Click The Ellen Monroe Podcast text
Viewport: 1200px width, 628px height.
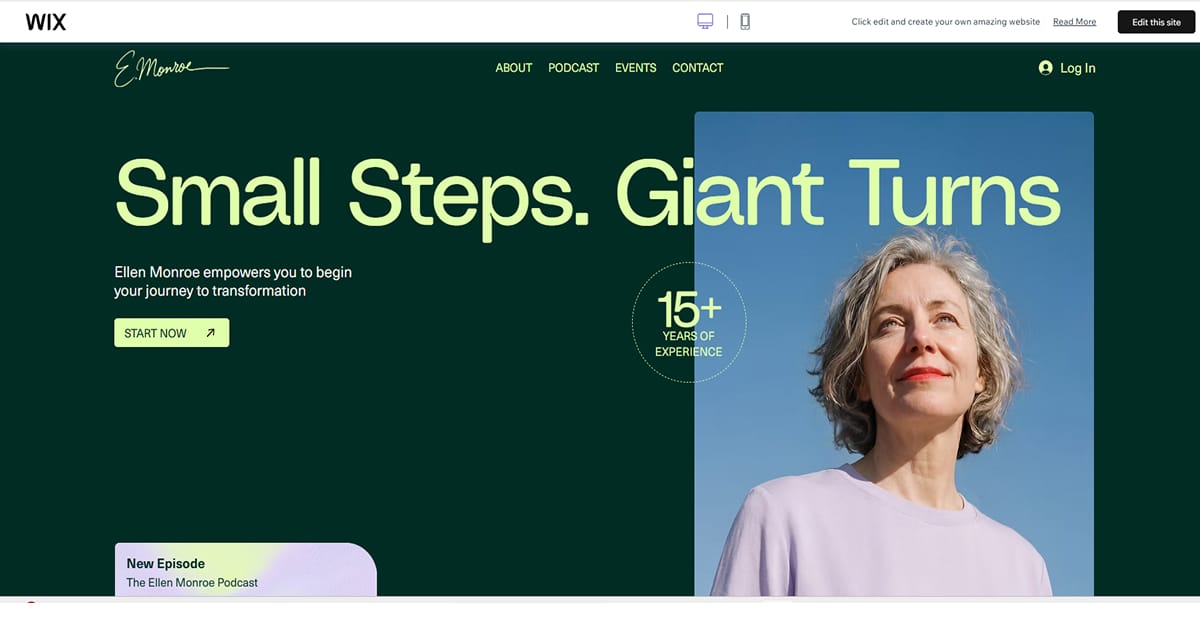click(191, 582)
